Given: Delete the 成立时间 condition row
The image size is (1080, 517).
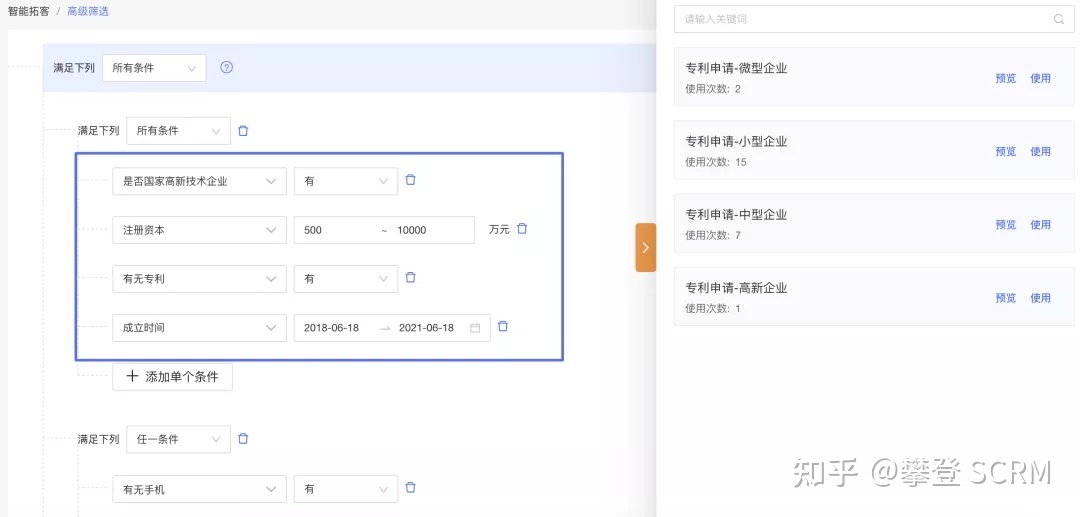Looking at the screenshot, I should [x=503, y=326].
